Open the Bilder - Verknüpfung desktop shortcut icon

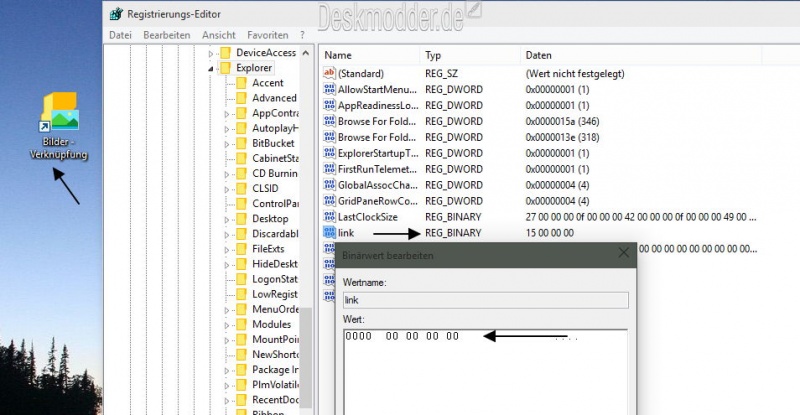58,113
